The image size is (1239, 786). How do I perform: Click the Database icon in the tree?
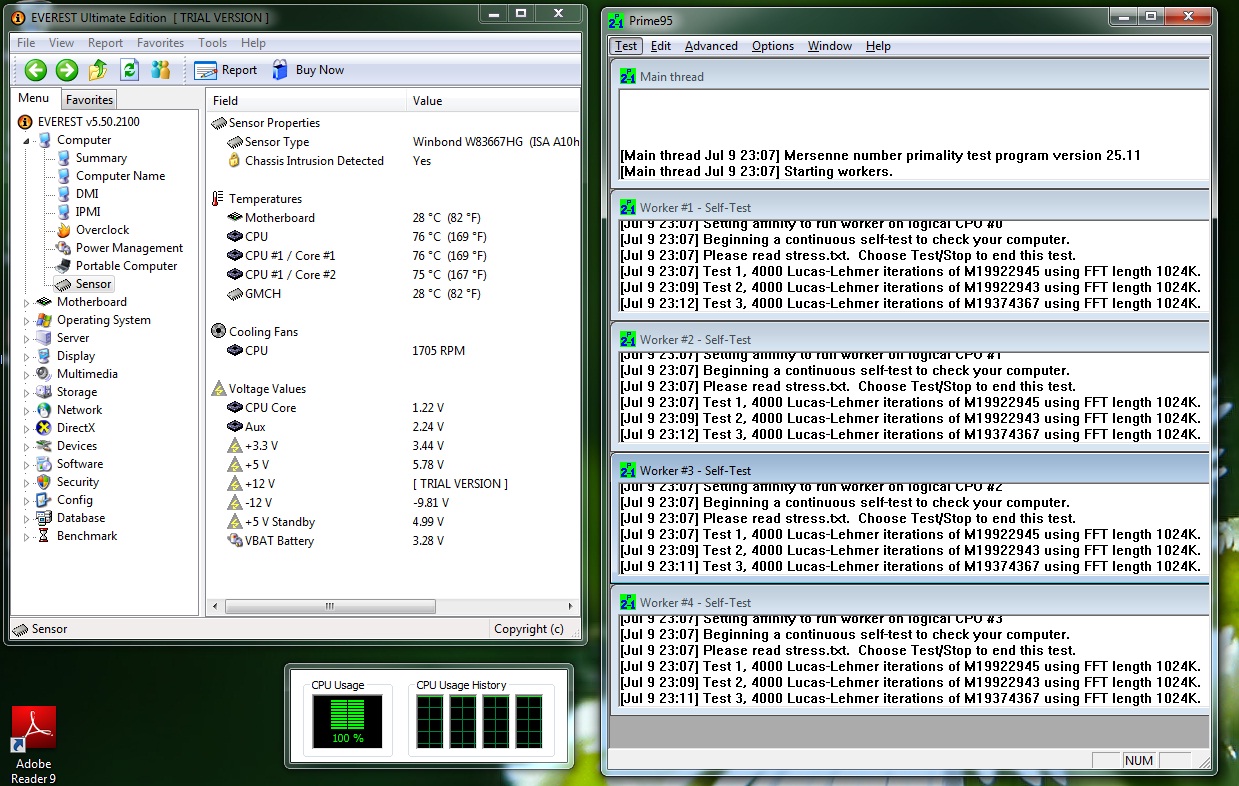click(44, 518)
